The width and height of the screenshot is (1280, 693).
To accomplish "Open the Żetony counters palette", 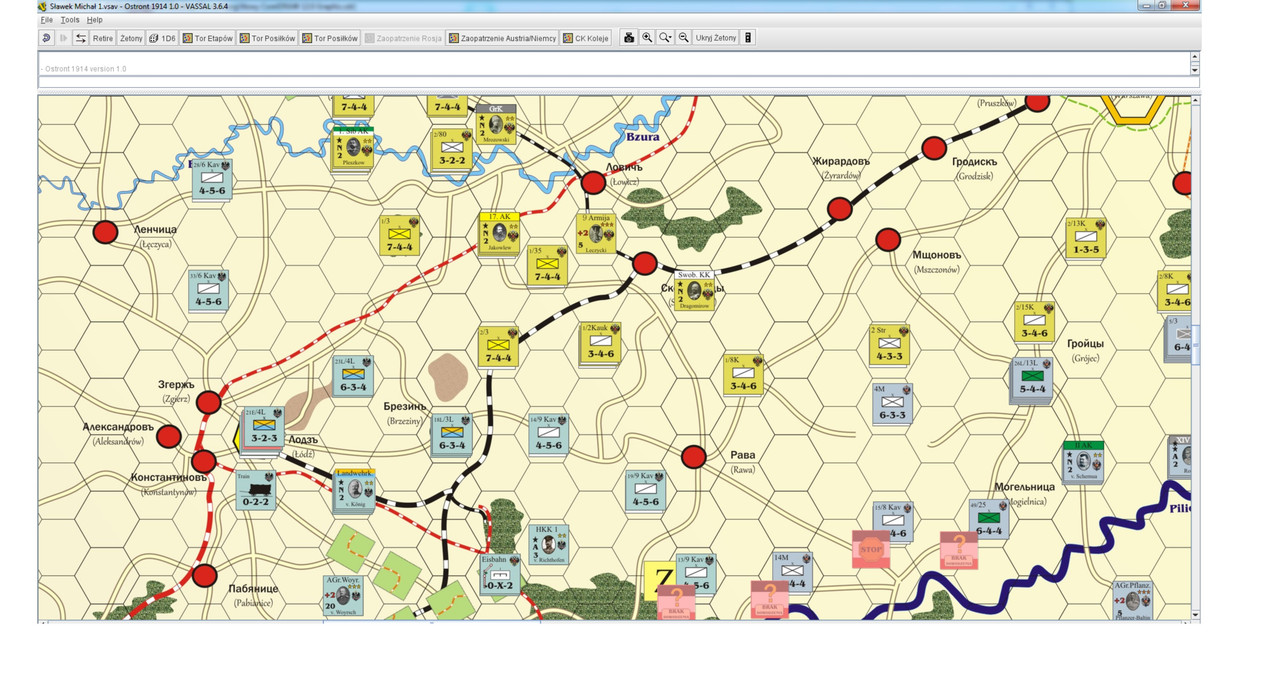I will (131, 38).
